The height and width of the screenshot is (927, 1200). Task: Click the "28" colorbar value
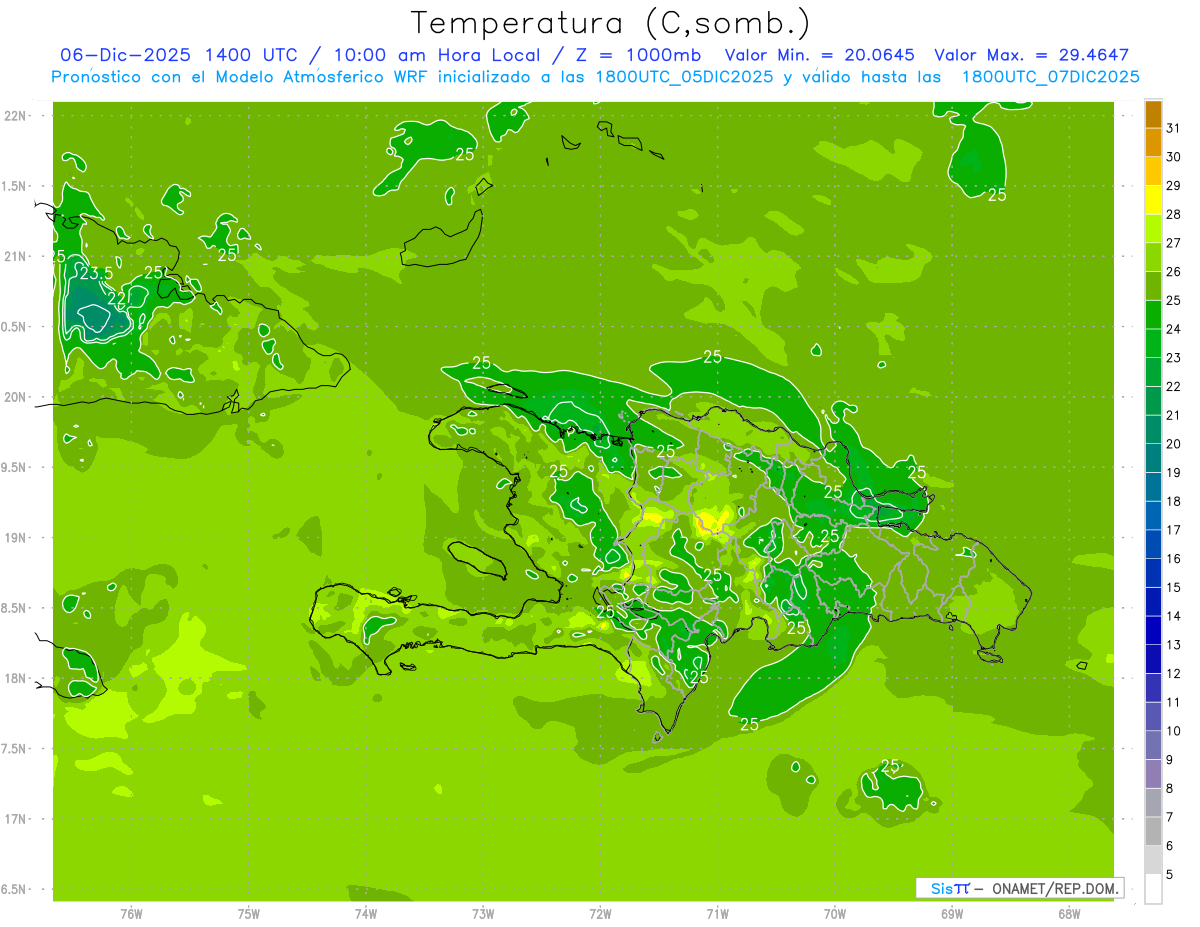1174,214
